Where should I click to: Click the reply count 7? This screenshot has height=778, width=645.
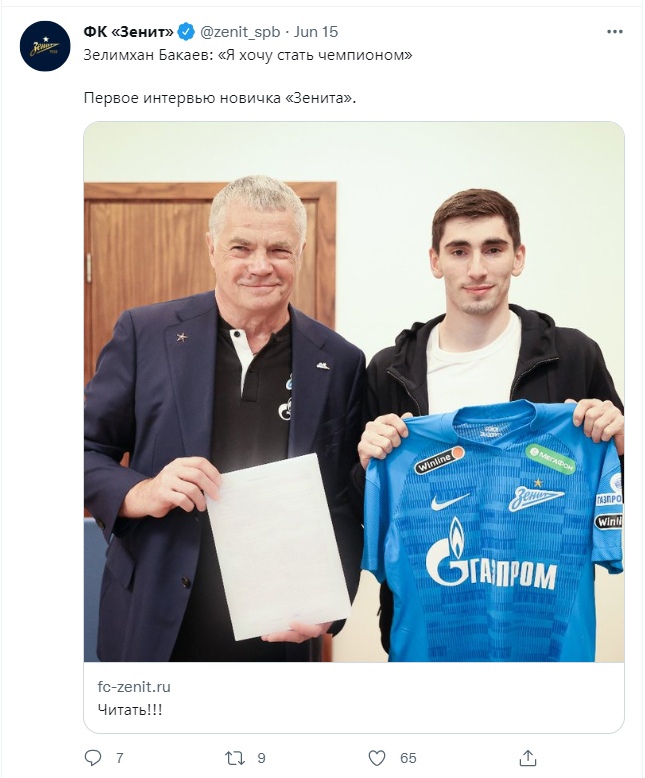click(x=120, y=758)
